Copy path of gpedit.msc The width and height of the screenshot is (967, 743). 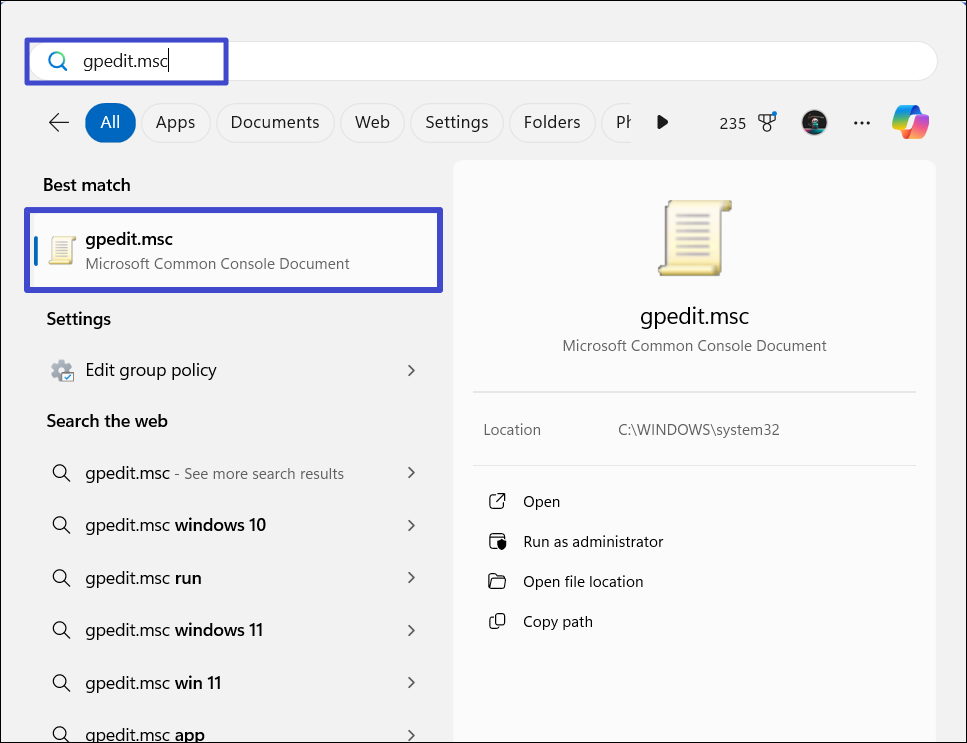click(557, 622)
